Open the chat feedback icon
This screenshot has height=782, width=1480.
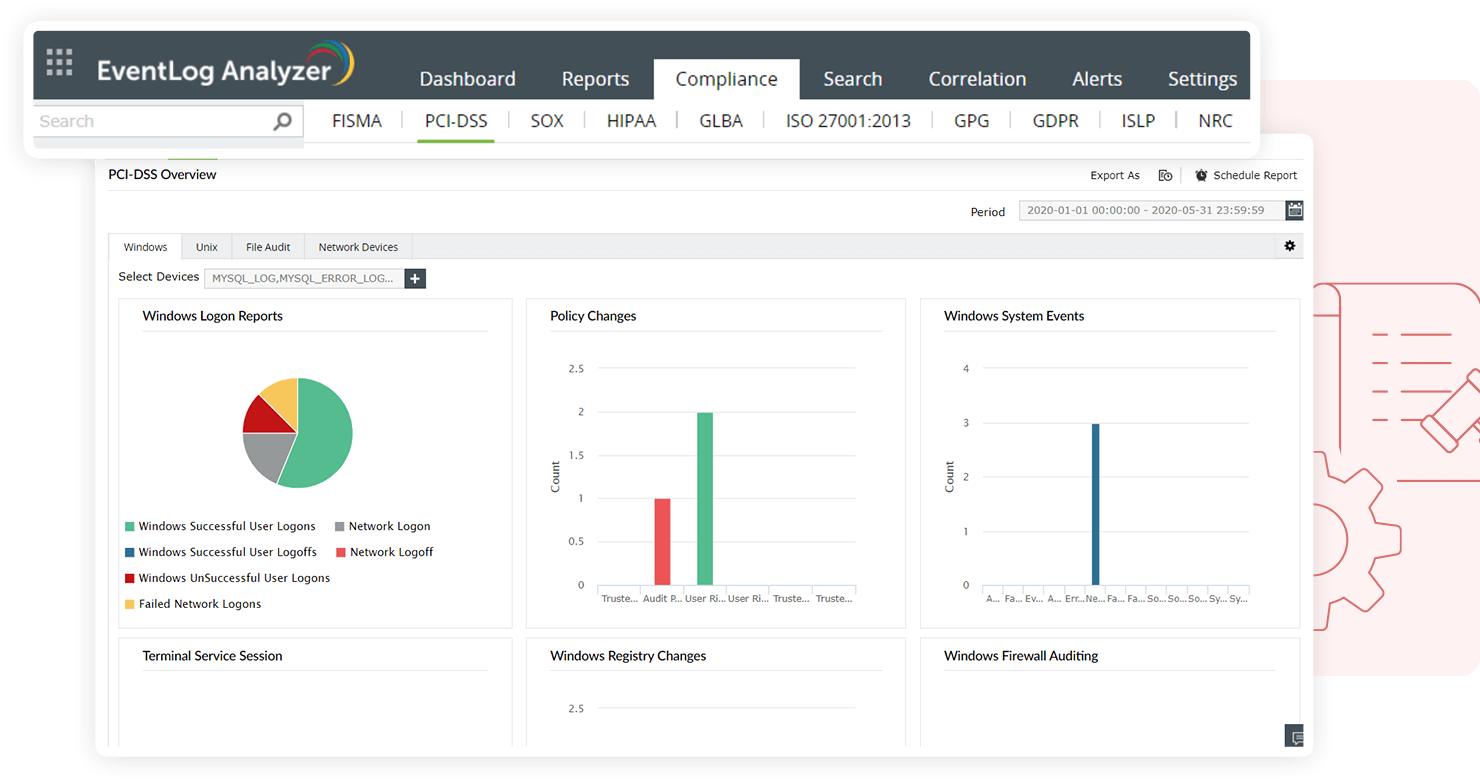pos(1296,736)
